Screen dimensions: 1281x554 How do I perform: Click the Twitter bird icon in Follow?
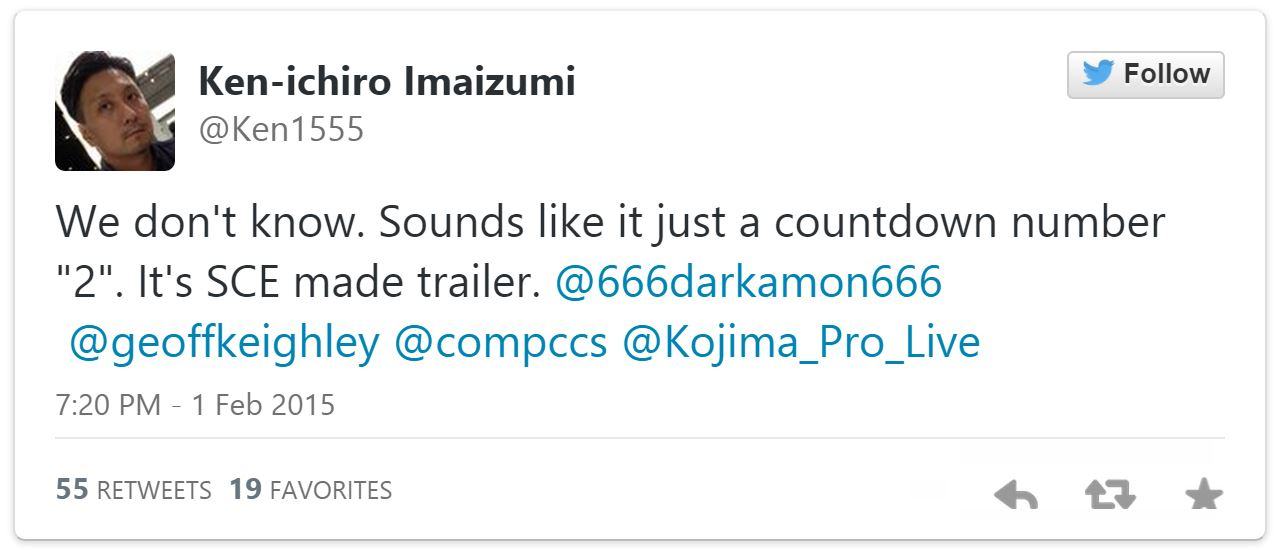point(1097,75)
